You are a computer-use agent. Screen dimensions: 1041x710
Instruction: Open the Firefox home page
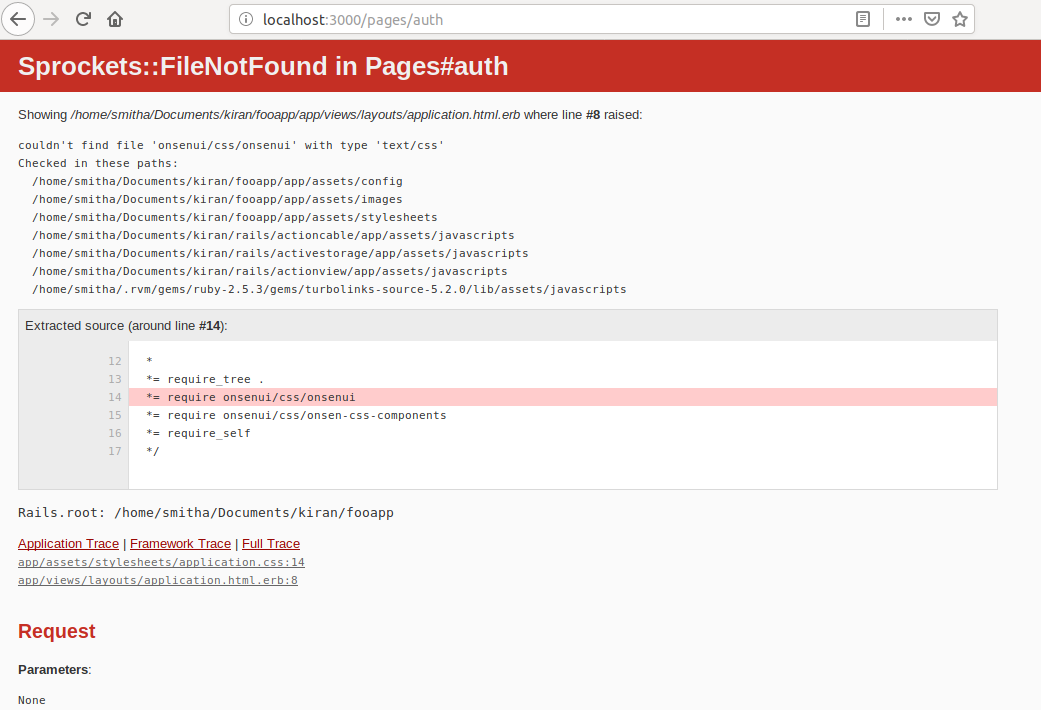114,18
